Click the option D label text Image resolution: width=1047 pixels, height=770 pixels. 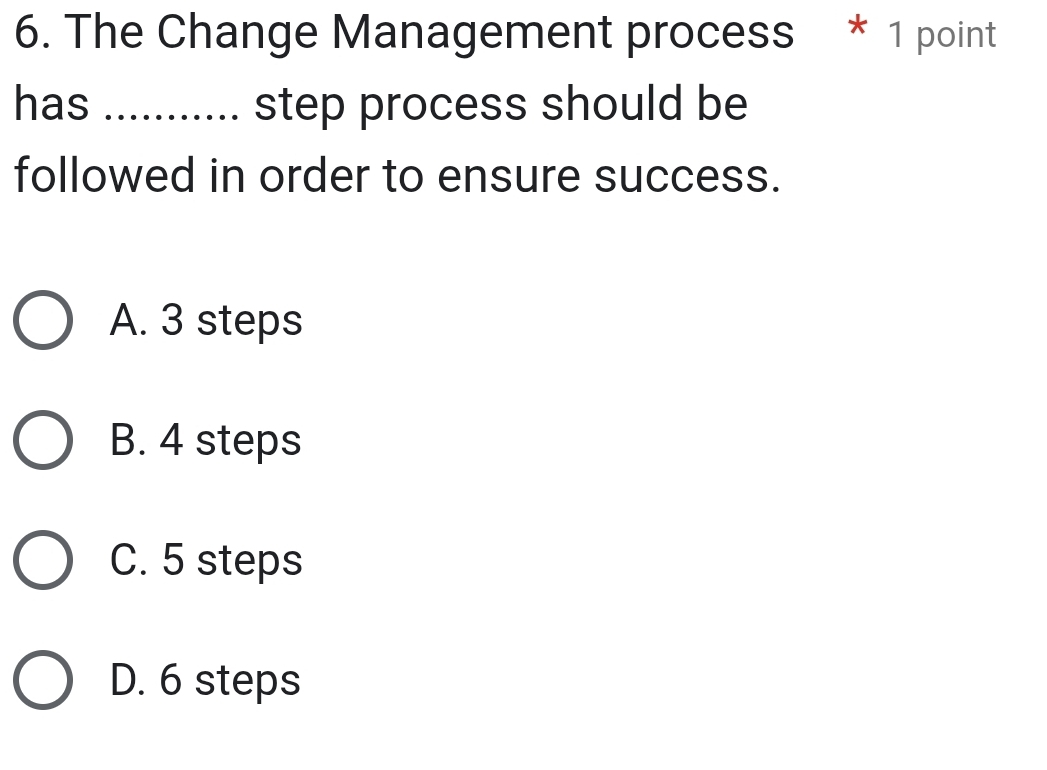click(x=205, y=681)
